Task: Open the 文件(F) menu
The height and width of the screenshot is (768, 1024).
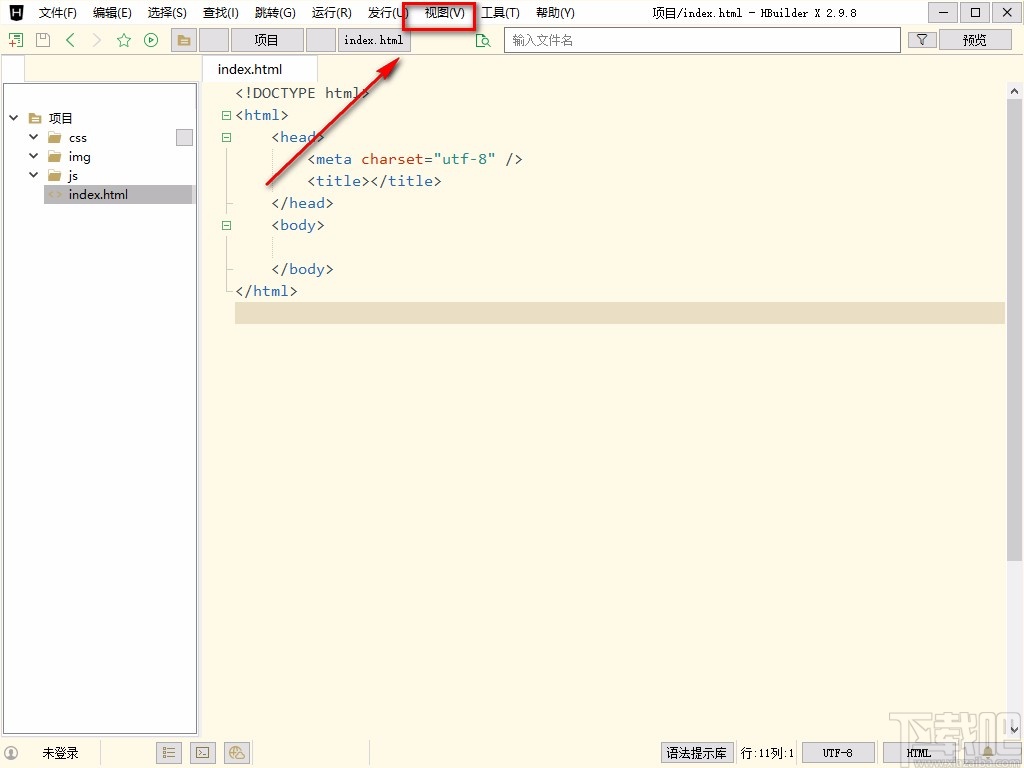Action: 57,12
